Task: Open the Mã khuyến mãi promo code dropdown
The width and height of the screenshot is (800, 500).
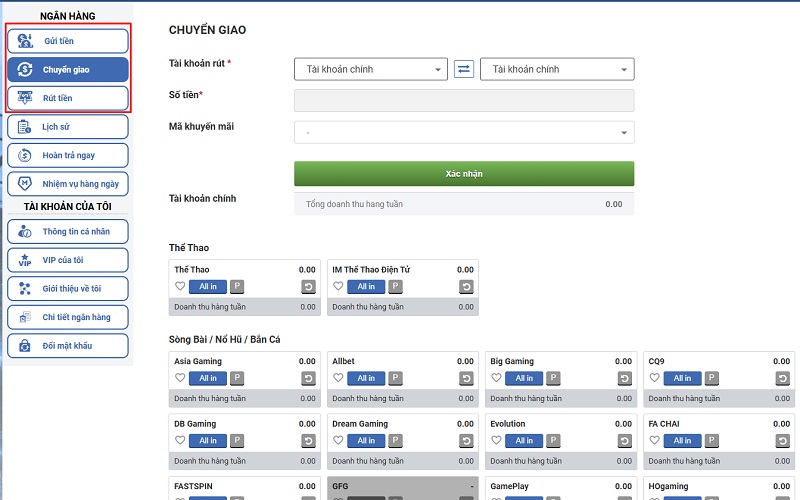Action: click(x=464, y=133)
